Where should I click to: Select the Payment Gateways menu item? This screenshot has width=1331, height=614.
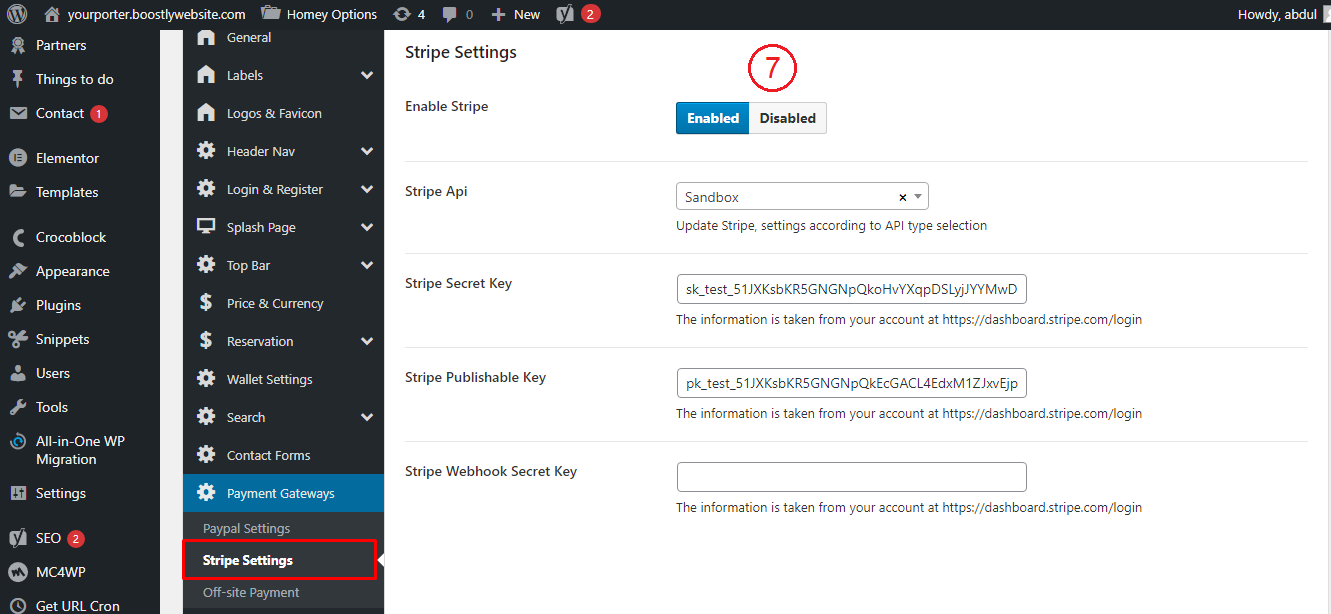coord(283,493)
